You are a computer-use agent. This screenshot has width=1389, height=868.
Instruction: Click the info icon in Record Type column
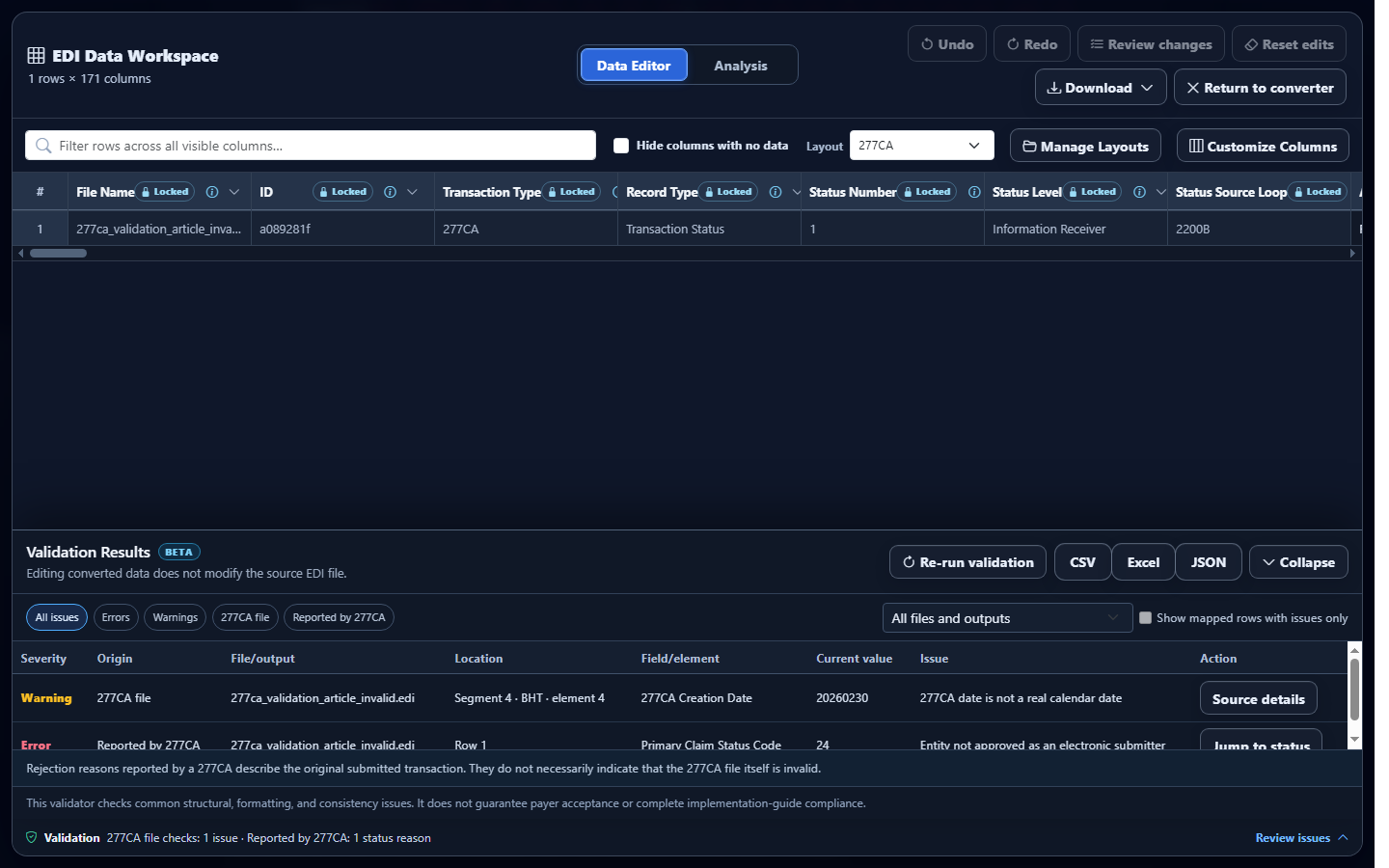776,192
